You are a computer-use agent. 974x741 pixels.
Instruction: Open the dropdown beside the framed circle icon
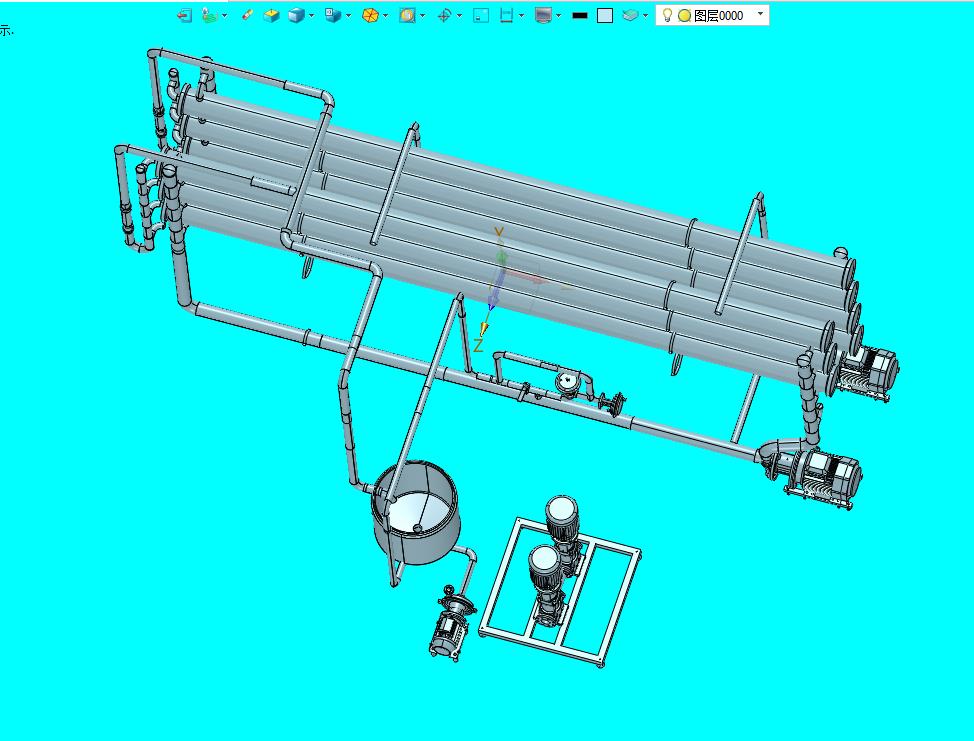[422, 16]
